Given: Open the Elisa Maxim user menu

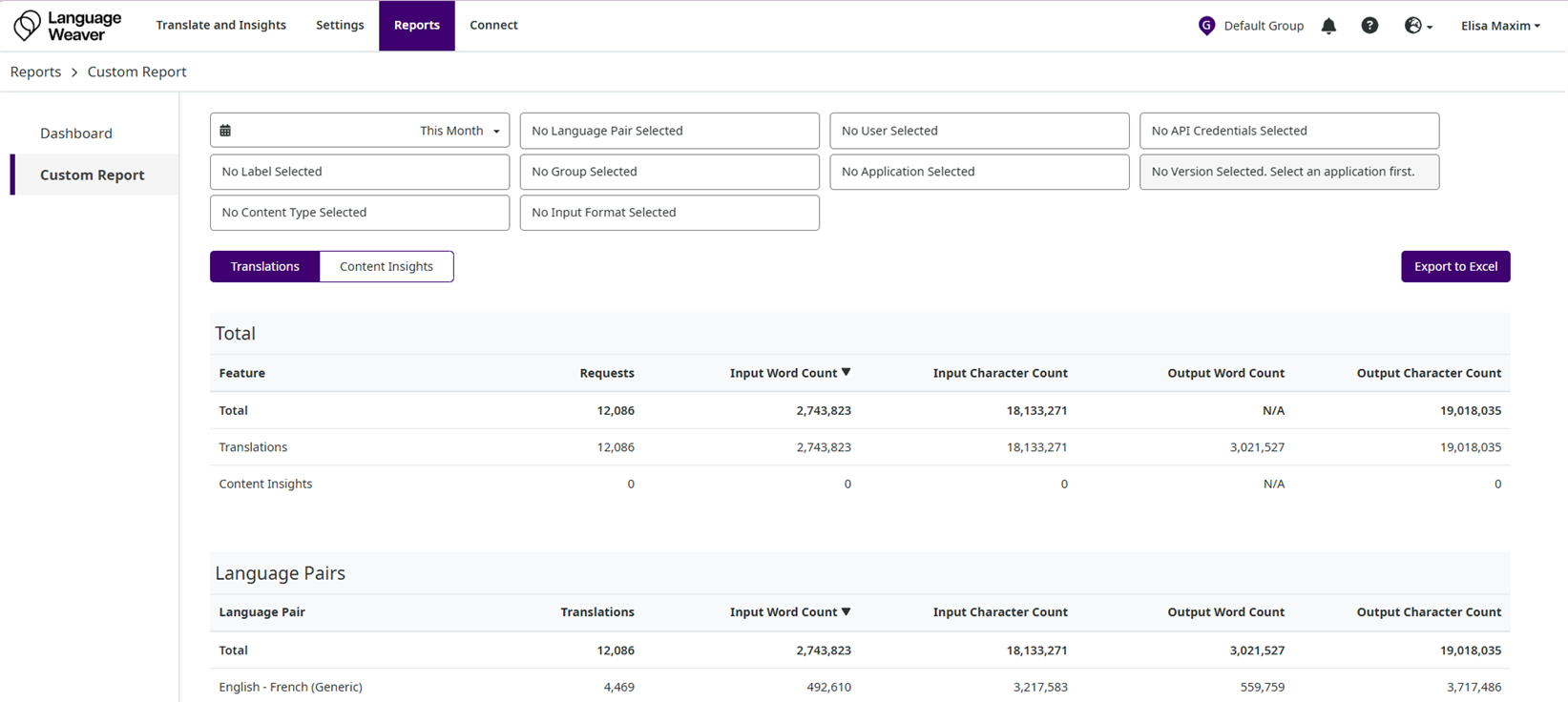Looking at the screenshot, I should tap(1499, 26).
